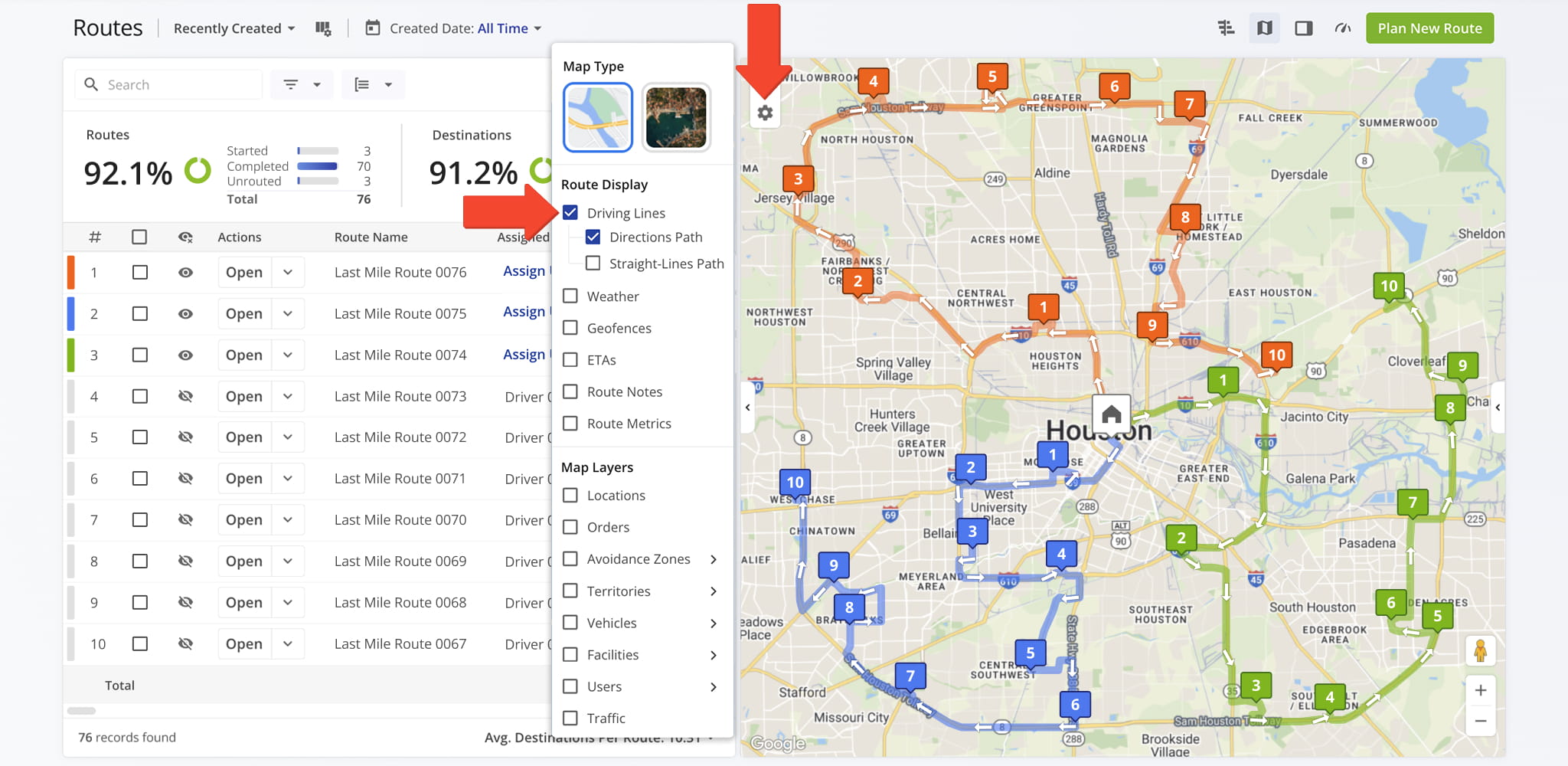Image resolution: width=1568 pixels, height=766 pixels.
Task: Click the Plan New Route button
Action: (x=1429, y=28)
